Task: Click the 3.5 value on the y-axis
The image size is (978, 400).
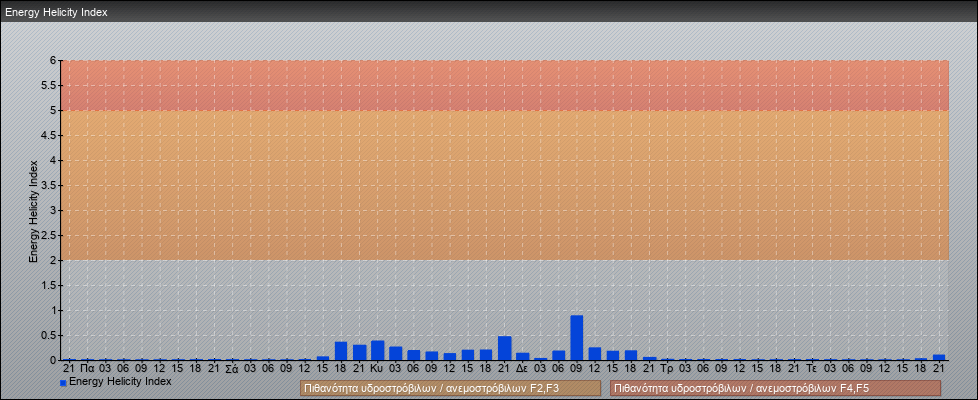Action: click(x=49, y=186)
